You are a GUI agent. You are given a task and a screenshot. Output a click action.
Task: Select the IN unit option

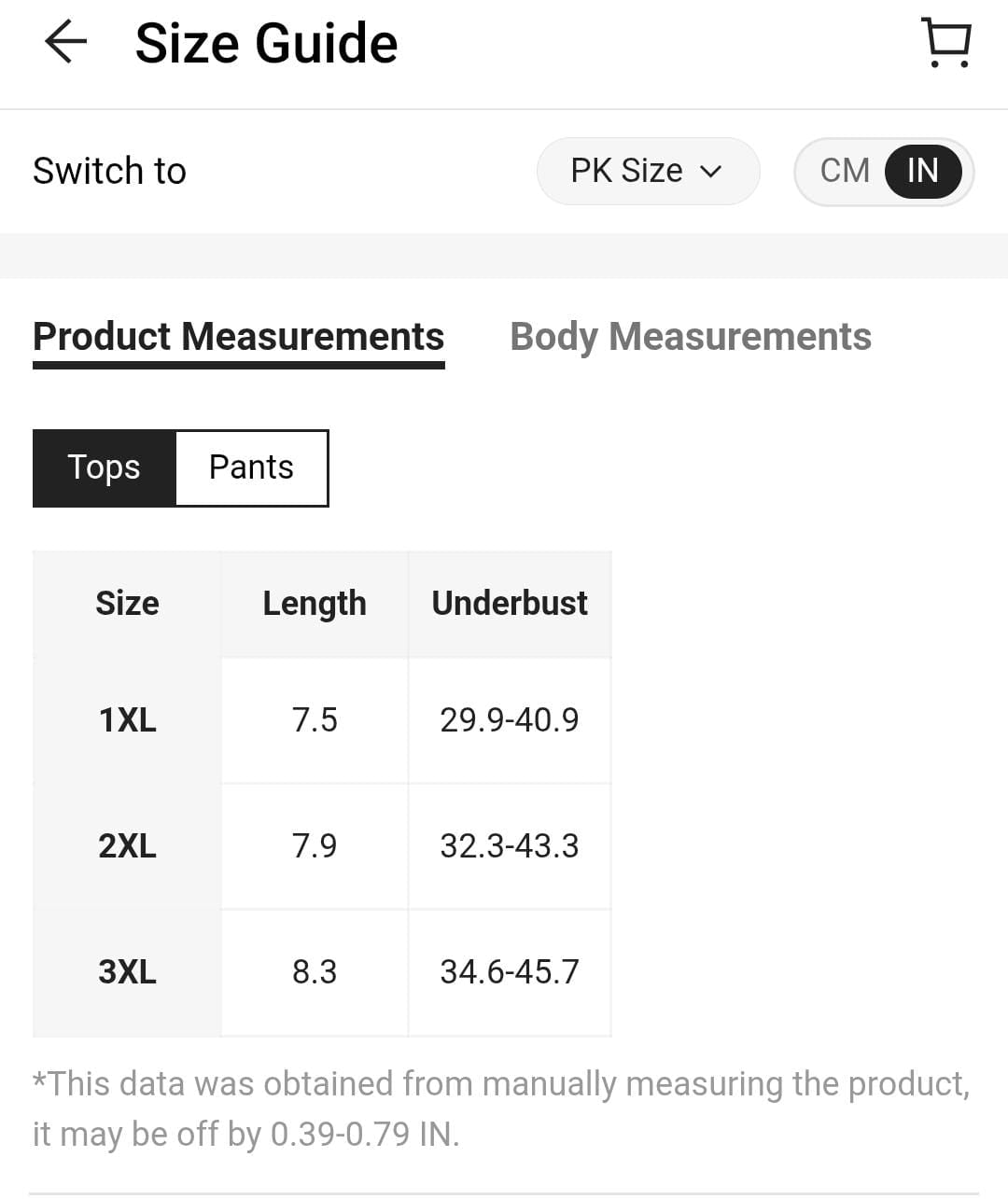click(x=922, y=171)
